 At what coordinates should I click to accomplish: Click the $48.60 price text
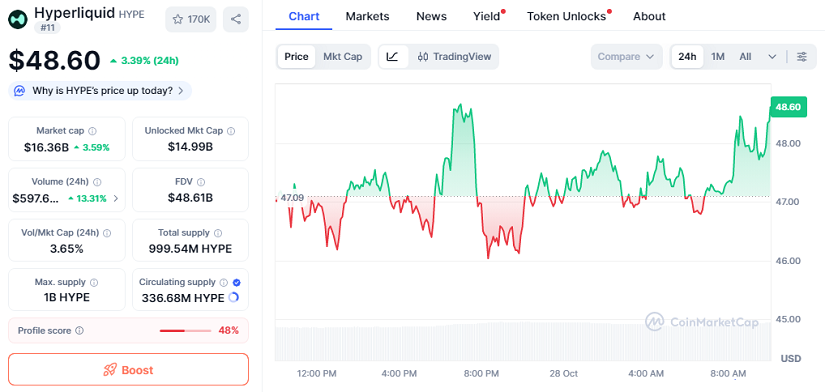[x=54, y=61]
